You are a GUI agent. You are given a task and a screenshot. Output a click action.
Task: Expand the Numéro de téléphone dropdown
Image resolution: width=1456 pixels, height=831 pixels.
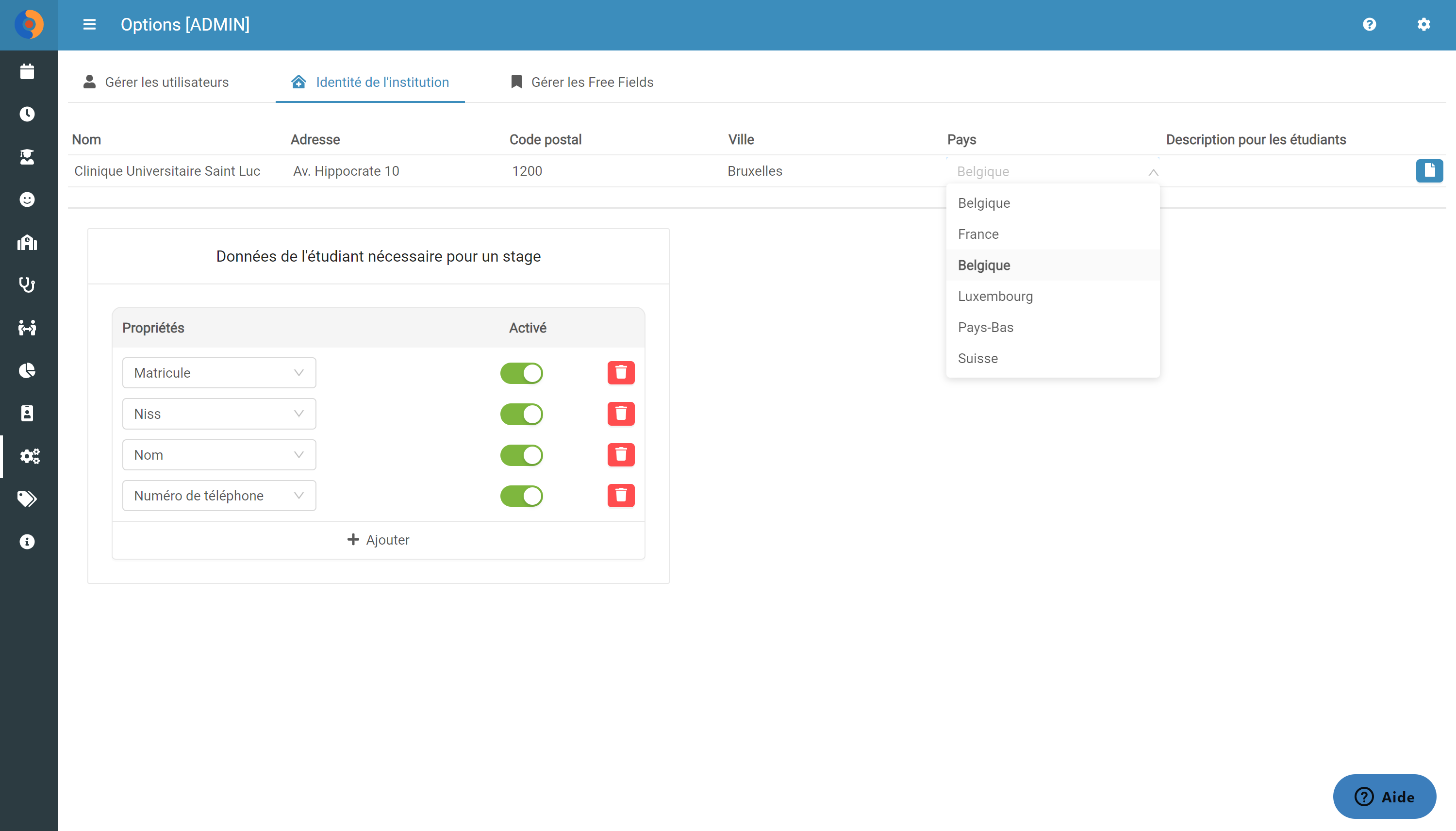(219, 496)
